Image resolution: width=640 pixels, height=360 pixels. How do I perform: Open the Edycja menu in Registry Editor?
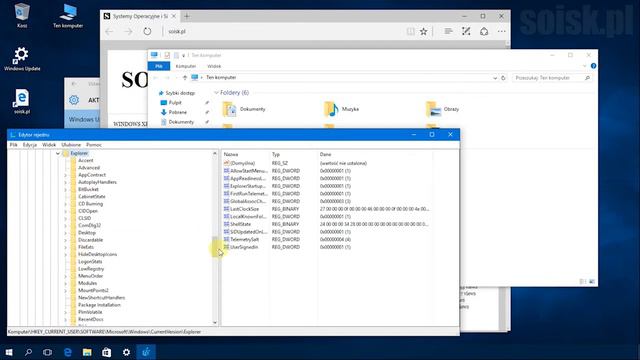click(29, 145)
